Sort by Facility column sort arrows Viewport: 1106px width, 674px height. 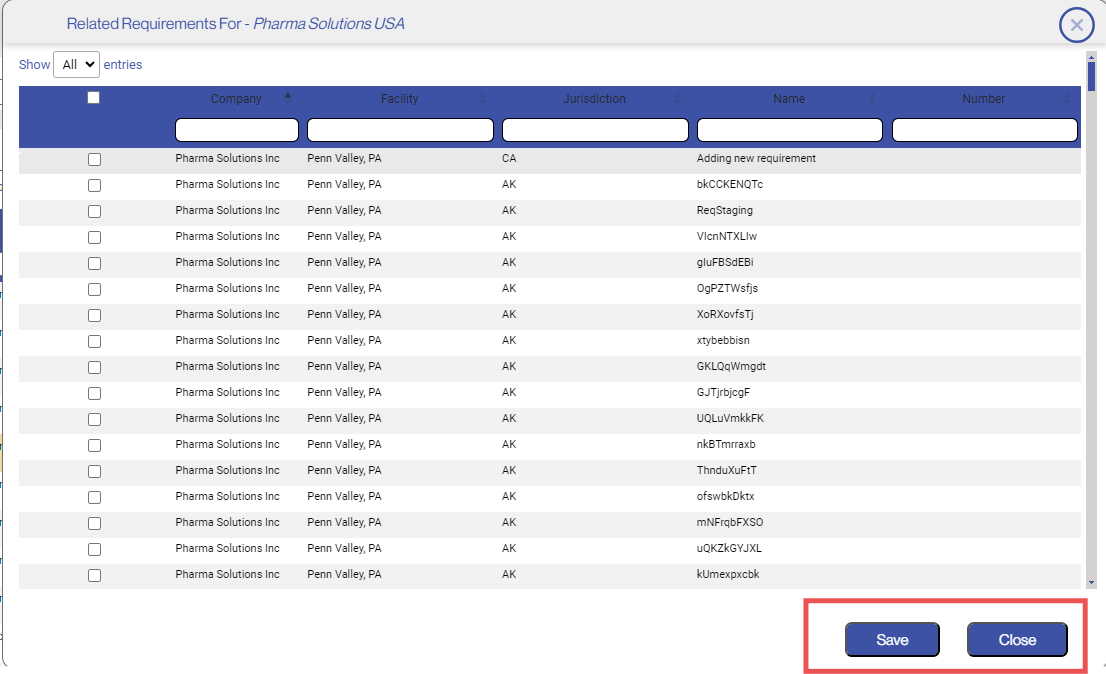click(x=484, y=99)
